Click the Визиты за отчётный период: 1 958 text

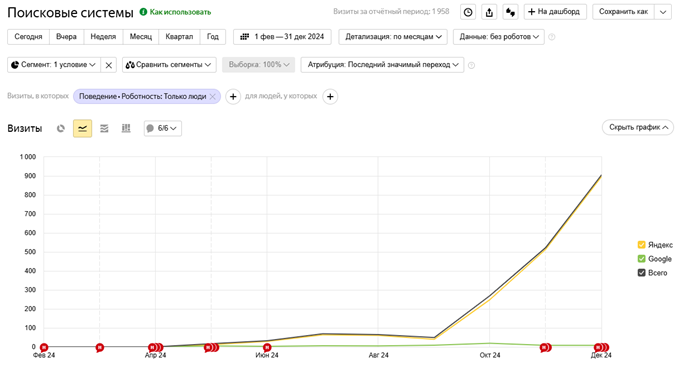pyautogui.click(x=391, y=12)
